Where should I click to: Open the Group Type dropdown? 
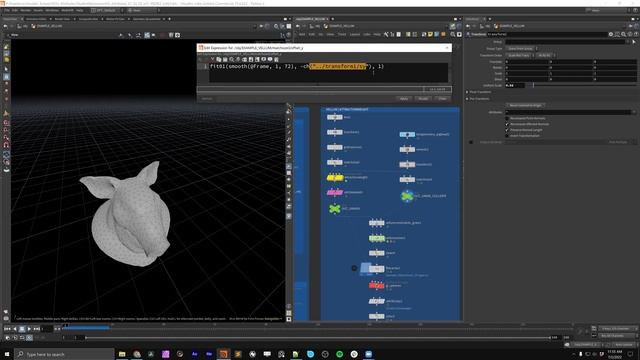(522, 49)
